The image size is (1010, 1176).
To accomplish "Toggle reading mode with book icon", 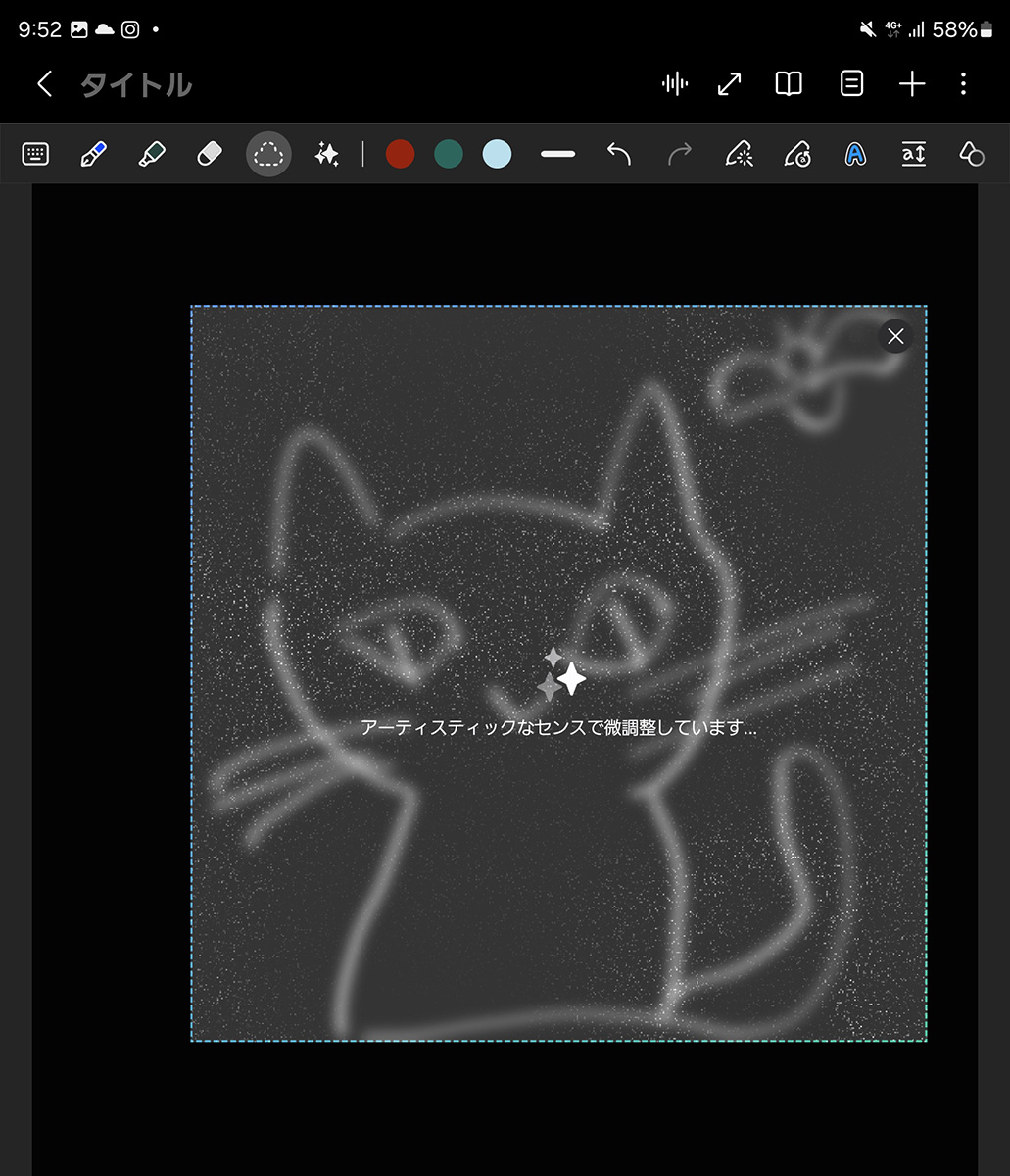I will tap(789, 84).
